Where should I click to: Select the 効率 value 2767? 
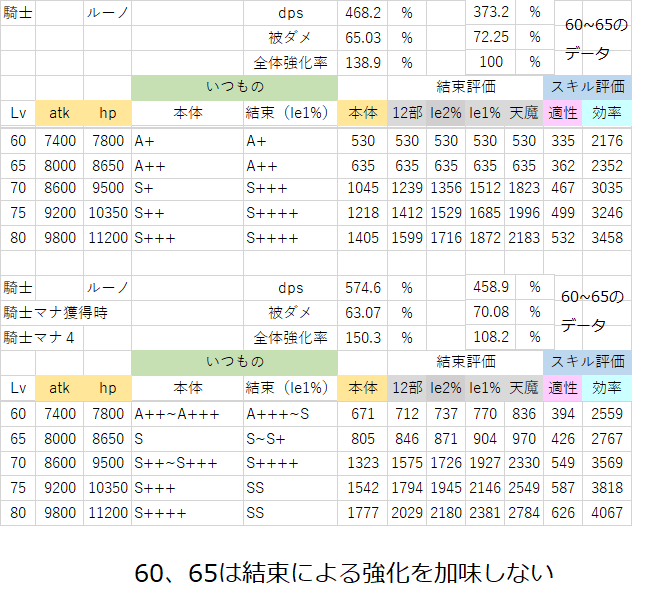pos(607,439)
